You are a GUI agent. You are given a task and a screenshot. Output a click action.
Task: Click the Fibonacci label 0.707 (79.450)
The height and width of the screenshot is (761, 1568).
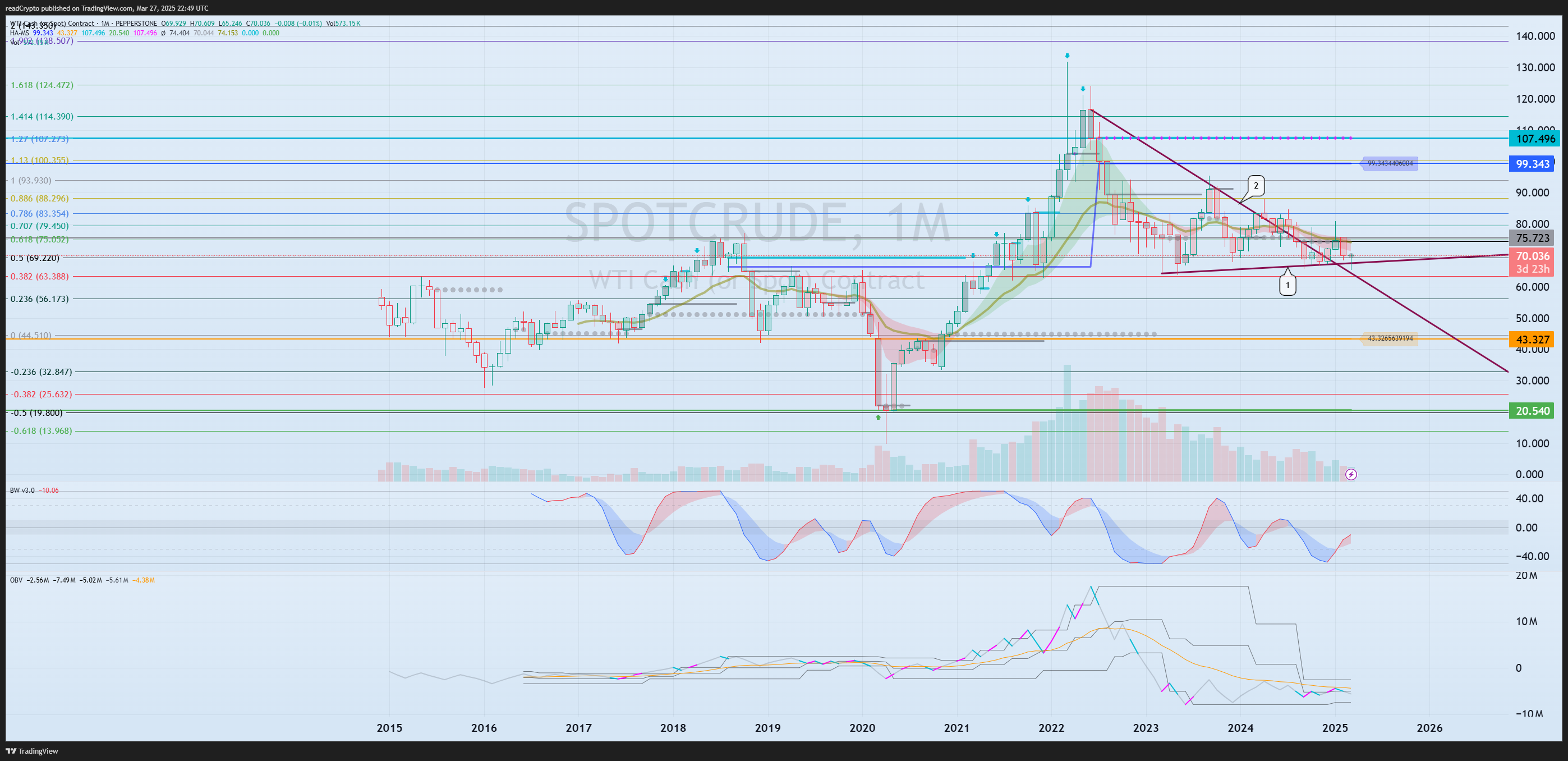coord(40,226)
